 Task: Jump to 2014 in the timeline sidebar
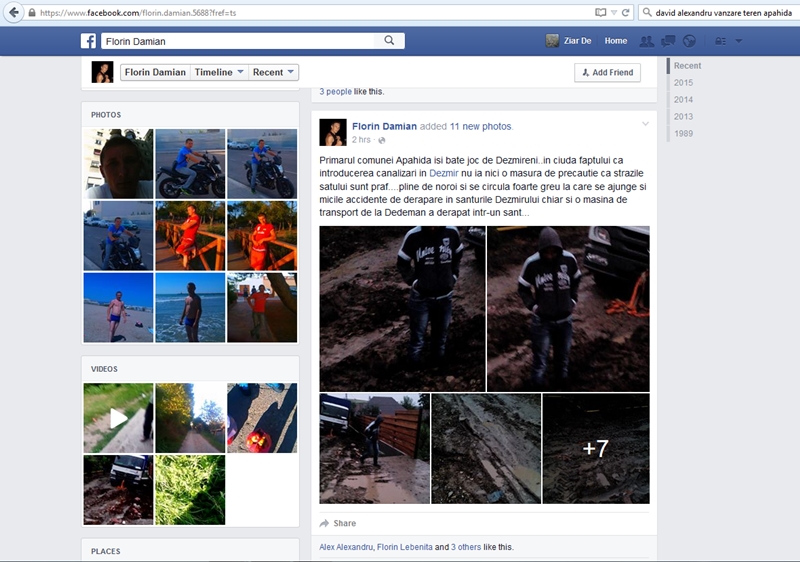683,100
